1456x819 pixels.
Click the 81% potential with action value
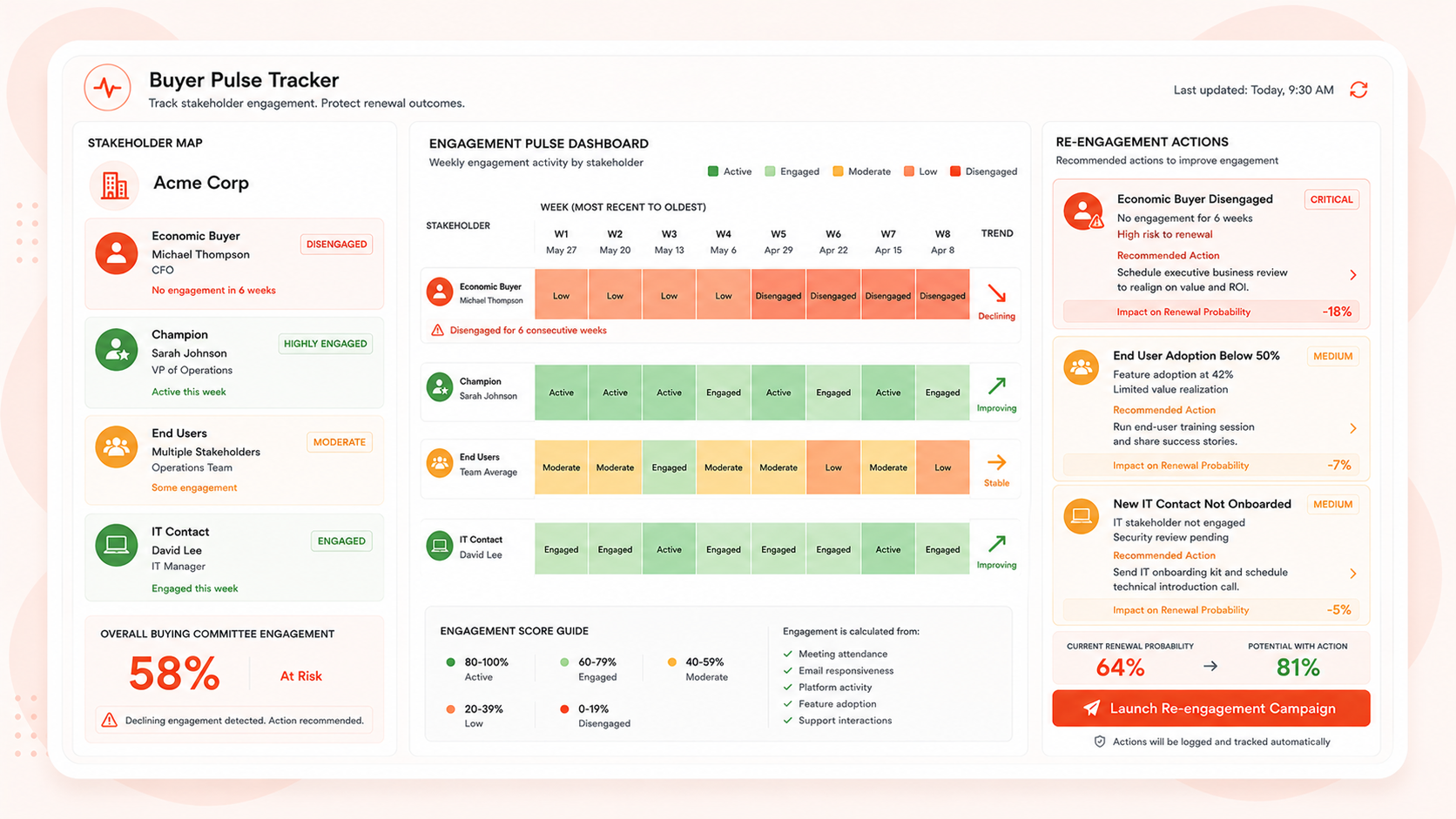click(1298, 668)
